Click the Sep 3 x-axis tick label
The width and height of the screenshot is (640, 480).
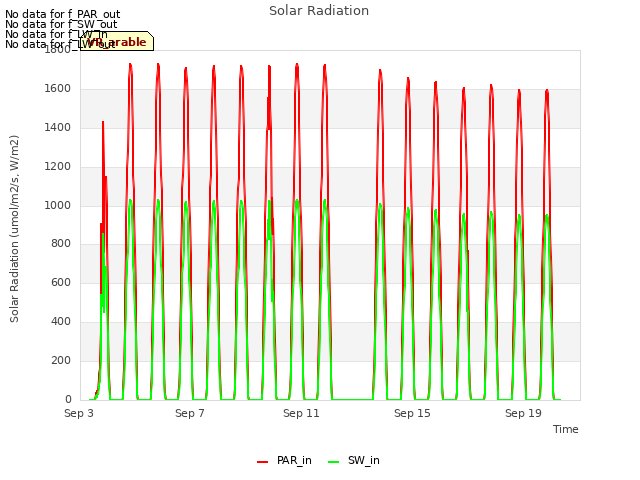click(79, 413)
